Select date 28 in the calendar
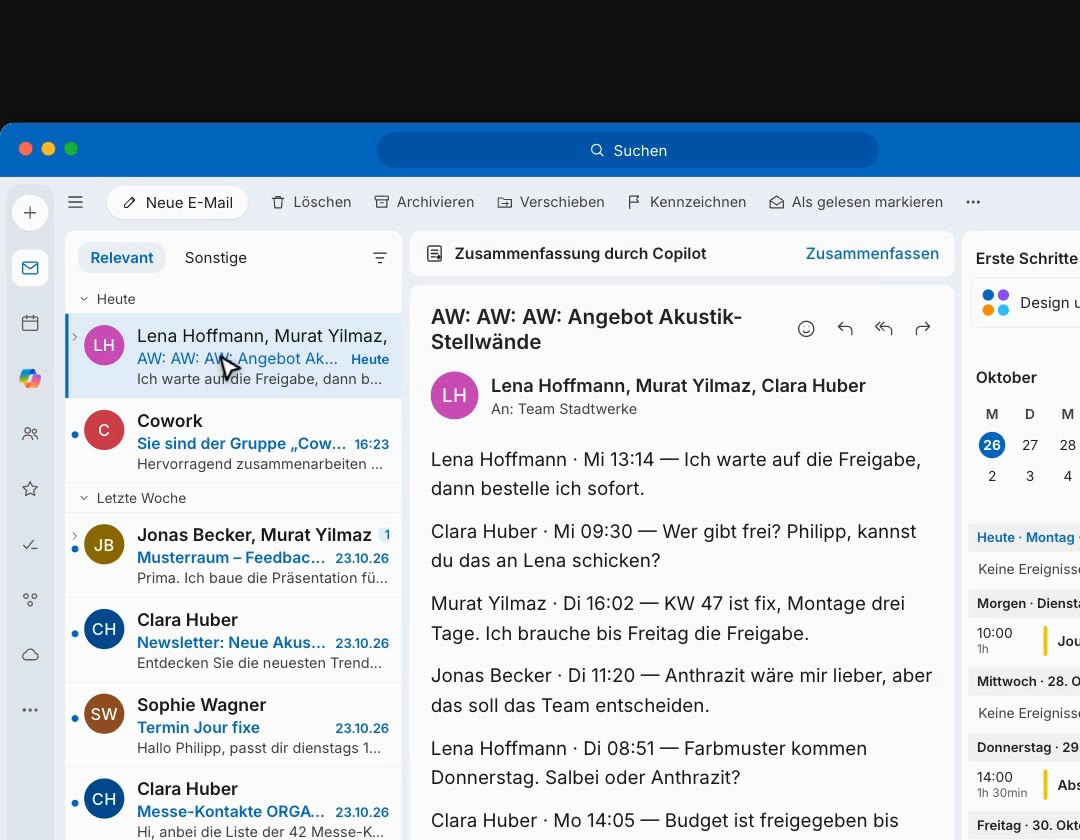The image size is (1080, 840). pos(1068,445)
